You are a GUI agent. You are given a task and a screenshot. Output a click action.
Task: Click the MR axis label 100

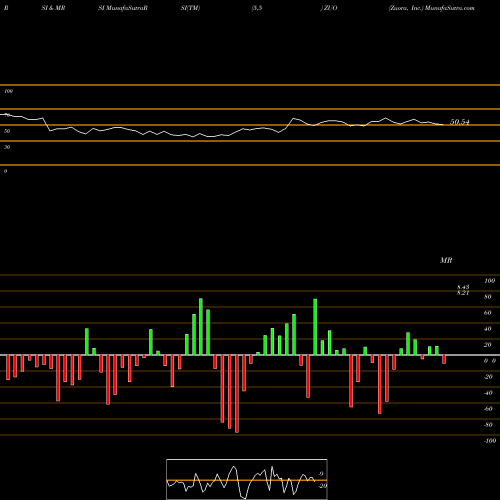pyautogui.click(x=490, y=281)
